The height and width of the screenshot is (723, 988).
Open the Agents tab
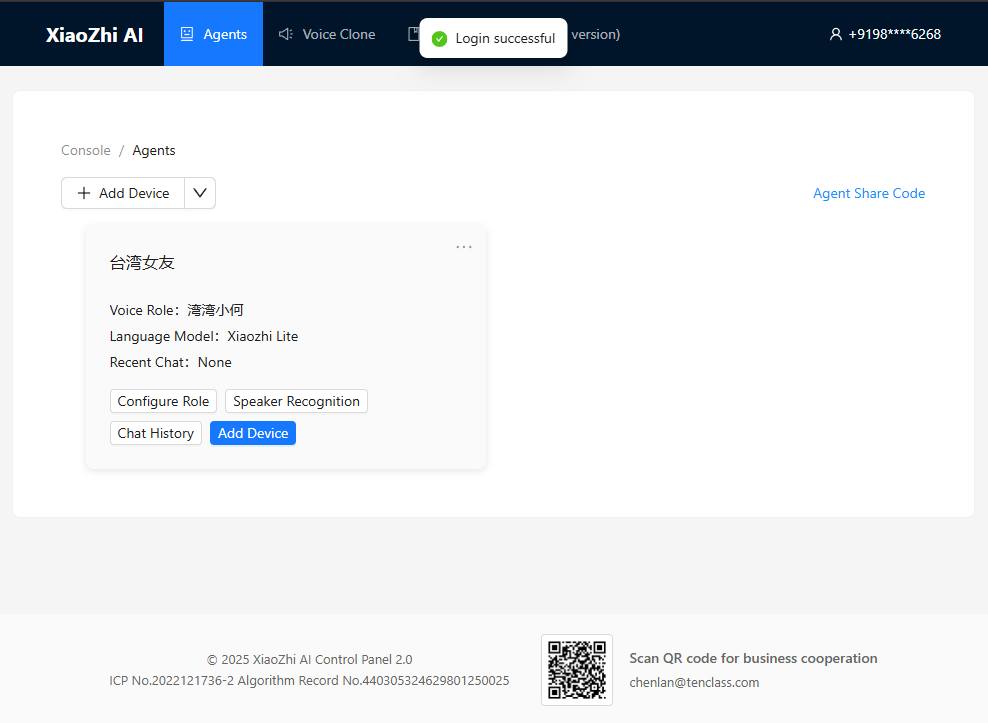(x=213, y=34)
